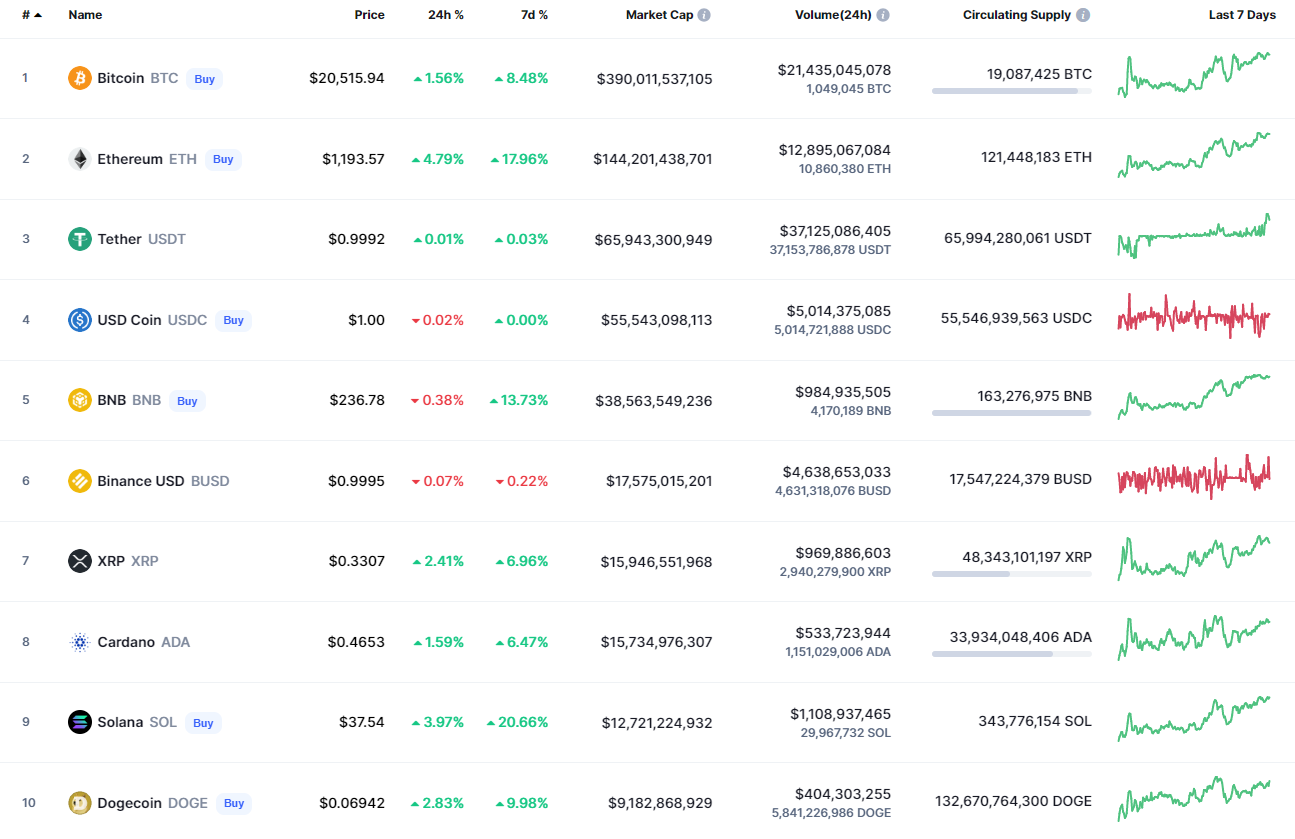Click Dogecoin price $0.06942
The width and height of the screenshot is (1295, 839).
(x=352, y=803)
